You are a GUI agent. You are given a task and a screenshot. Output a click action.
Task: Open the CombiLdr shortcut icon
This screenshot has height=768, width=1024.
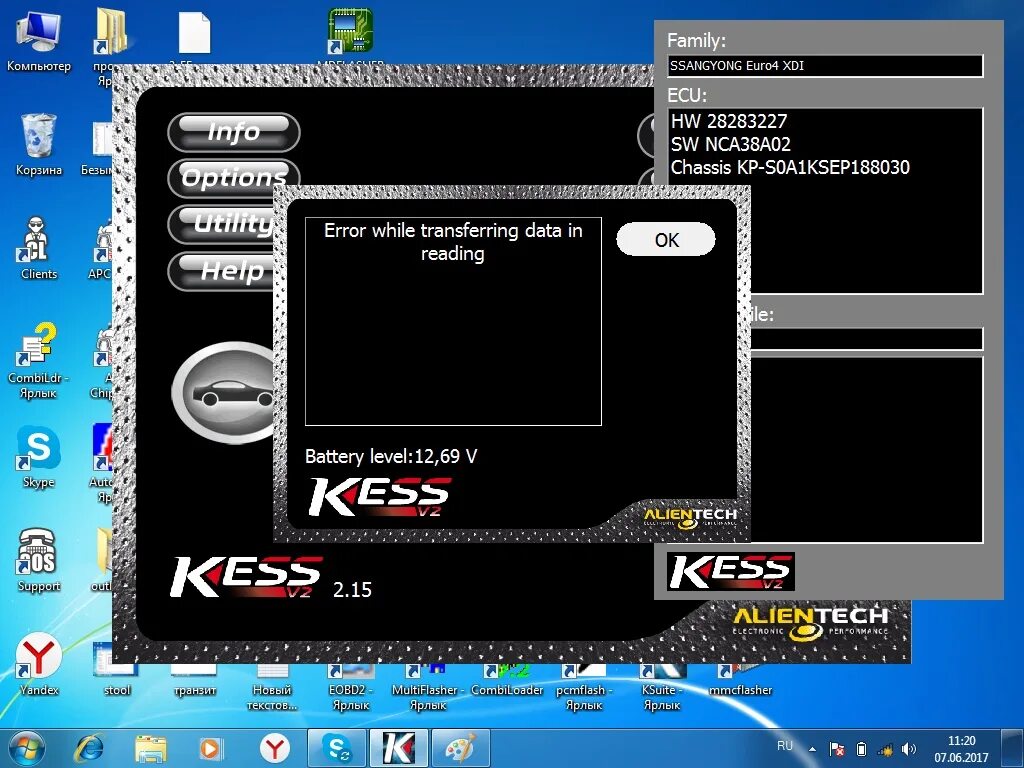(x=39, y=360)
